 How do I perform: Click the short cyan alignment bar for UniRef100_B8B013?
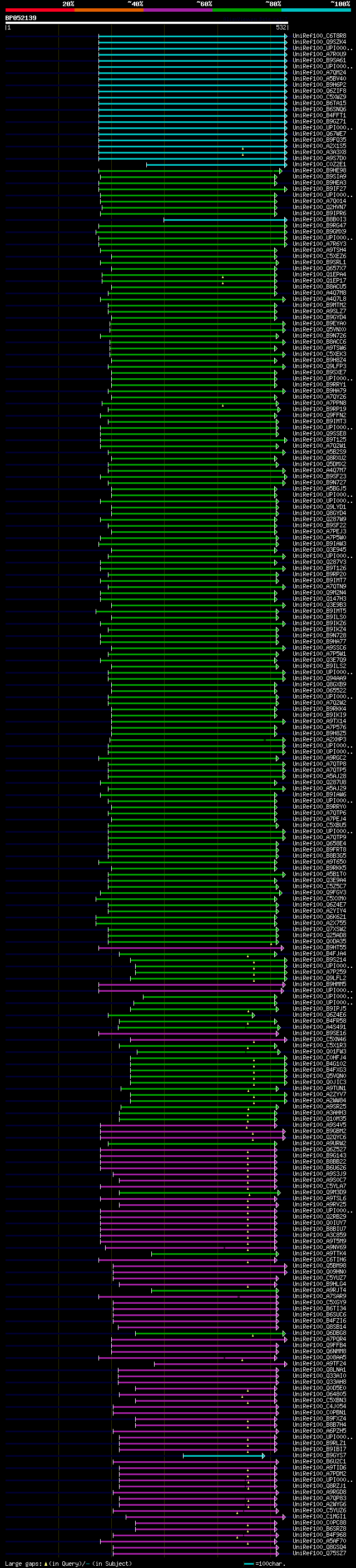pos(225,220)
